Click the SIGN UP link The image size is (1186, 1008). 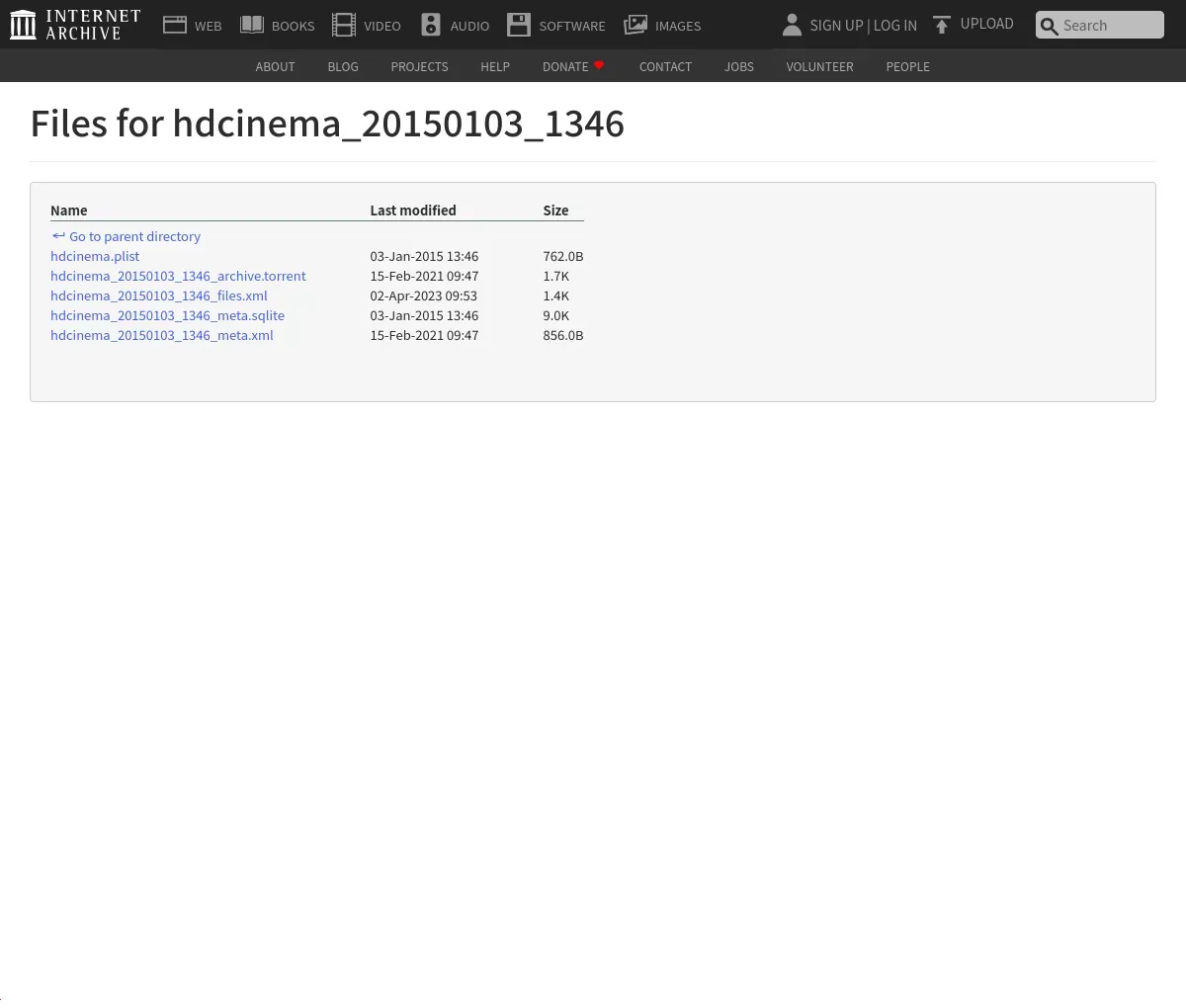click(x=836, y=26)
